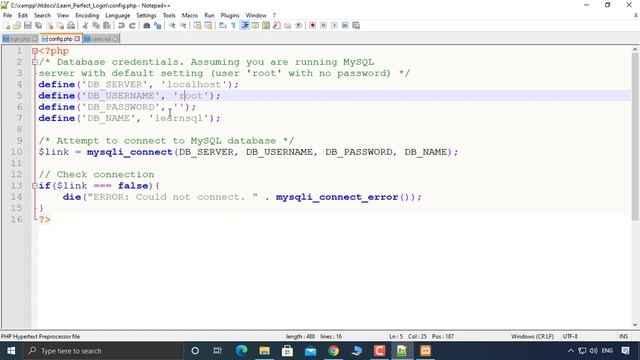Click the taskbar 'Type here to search' box
This screenshot has width=640, height=360.
pos(103,351)
